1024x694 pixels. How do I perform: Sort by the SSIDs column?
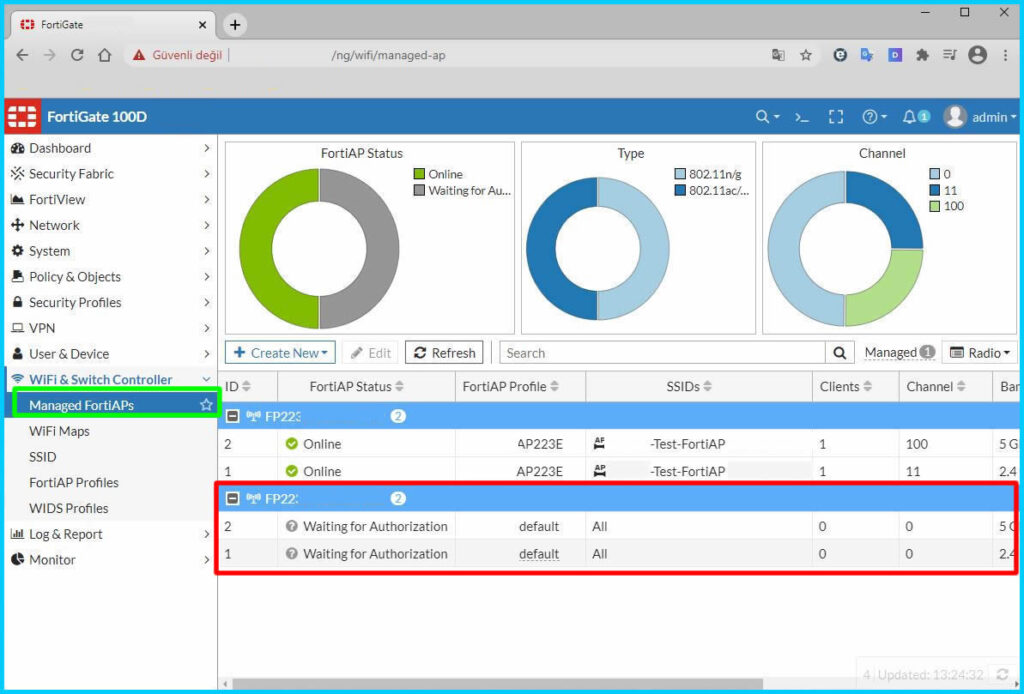690,386
